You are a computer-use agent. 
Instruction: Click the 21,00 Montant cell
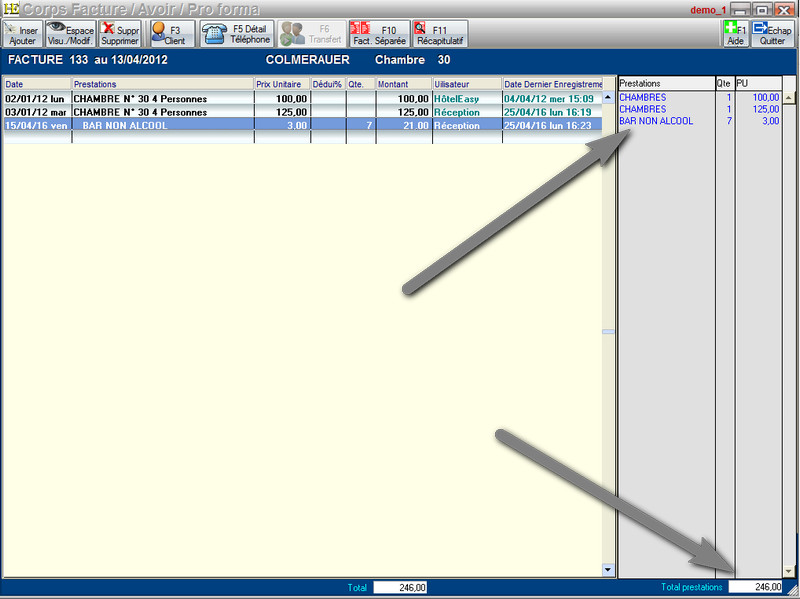[x=404, y=126]
